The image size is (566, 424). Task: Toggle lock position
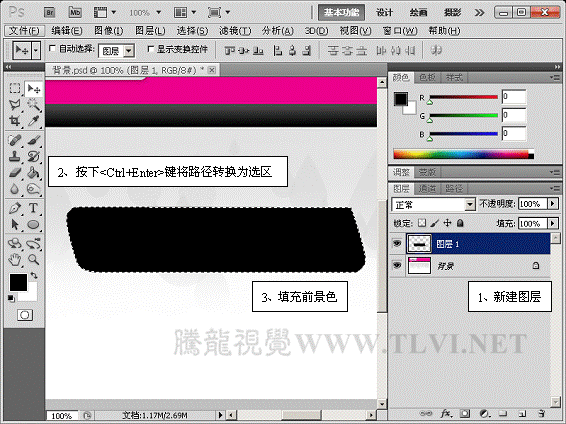pyautogui.click(x=447, y=223)
